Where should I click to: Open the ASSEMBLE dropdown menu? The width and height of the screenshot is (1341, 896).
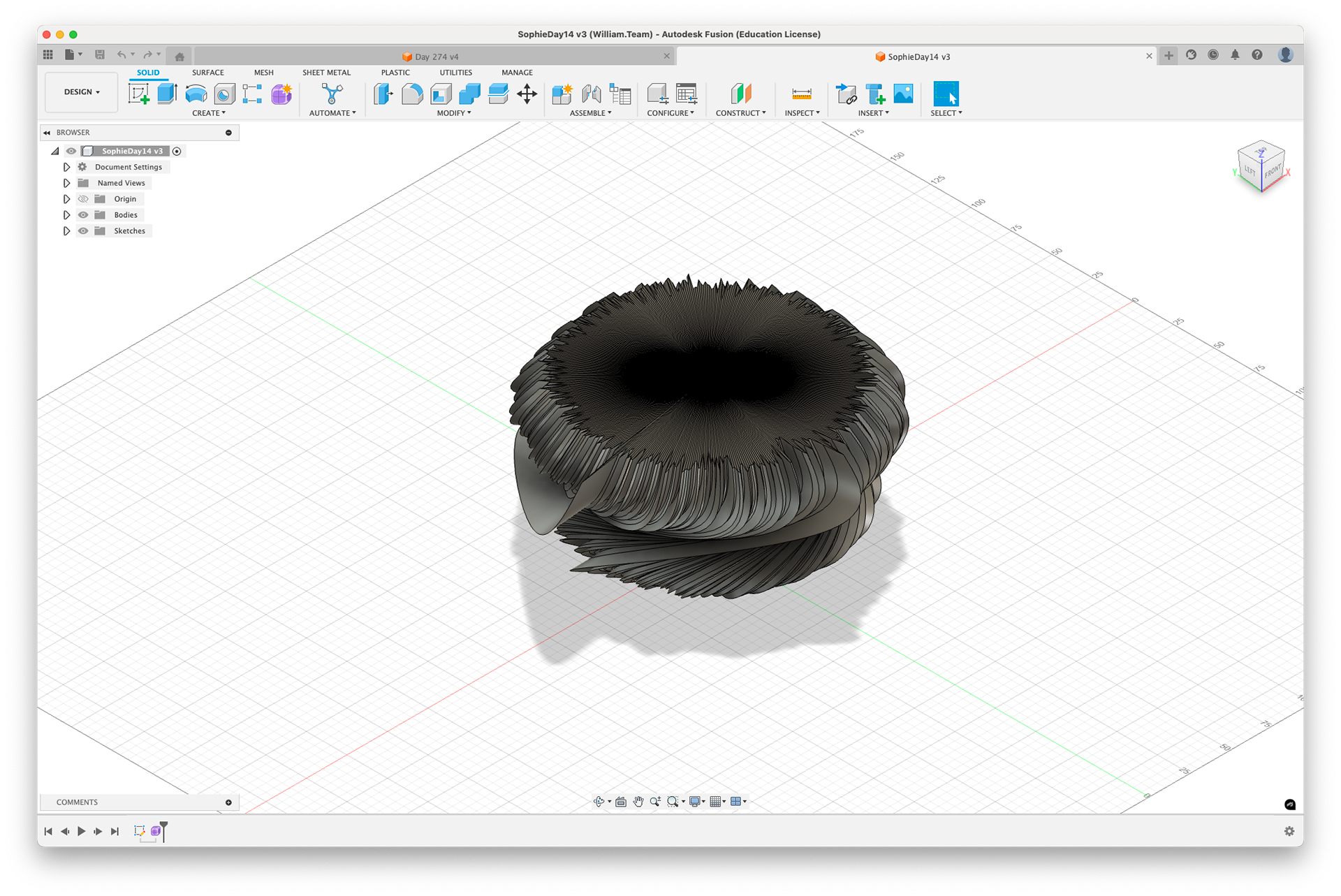coord(591,113)
